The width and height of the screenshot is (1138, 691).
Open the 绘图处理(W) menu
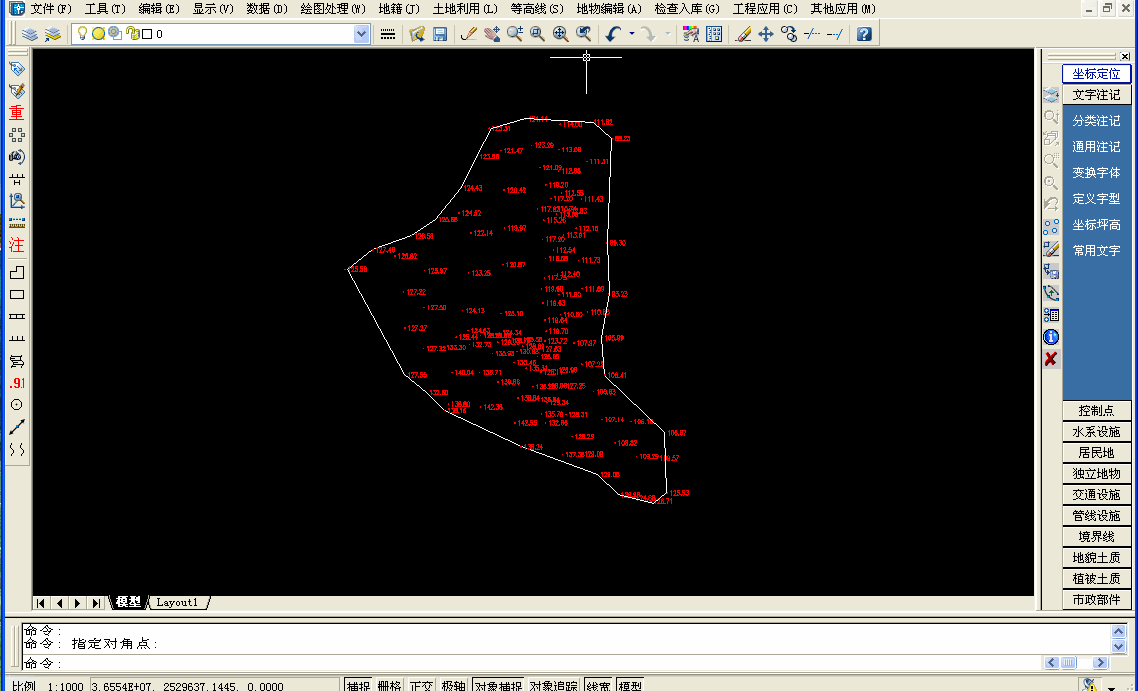333,9
